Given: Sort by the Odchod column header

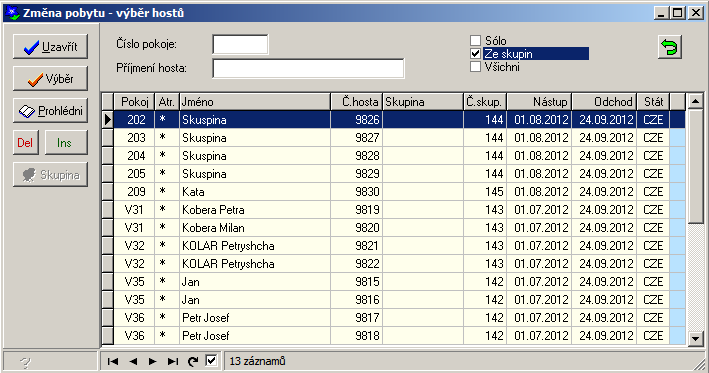Looking at the screenshot, I should (x=605, y=102).
